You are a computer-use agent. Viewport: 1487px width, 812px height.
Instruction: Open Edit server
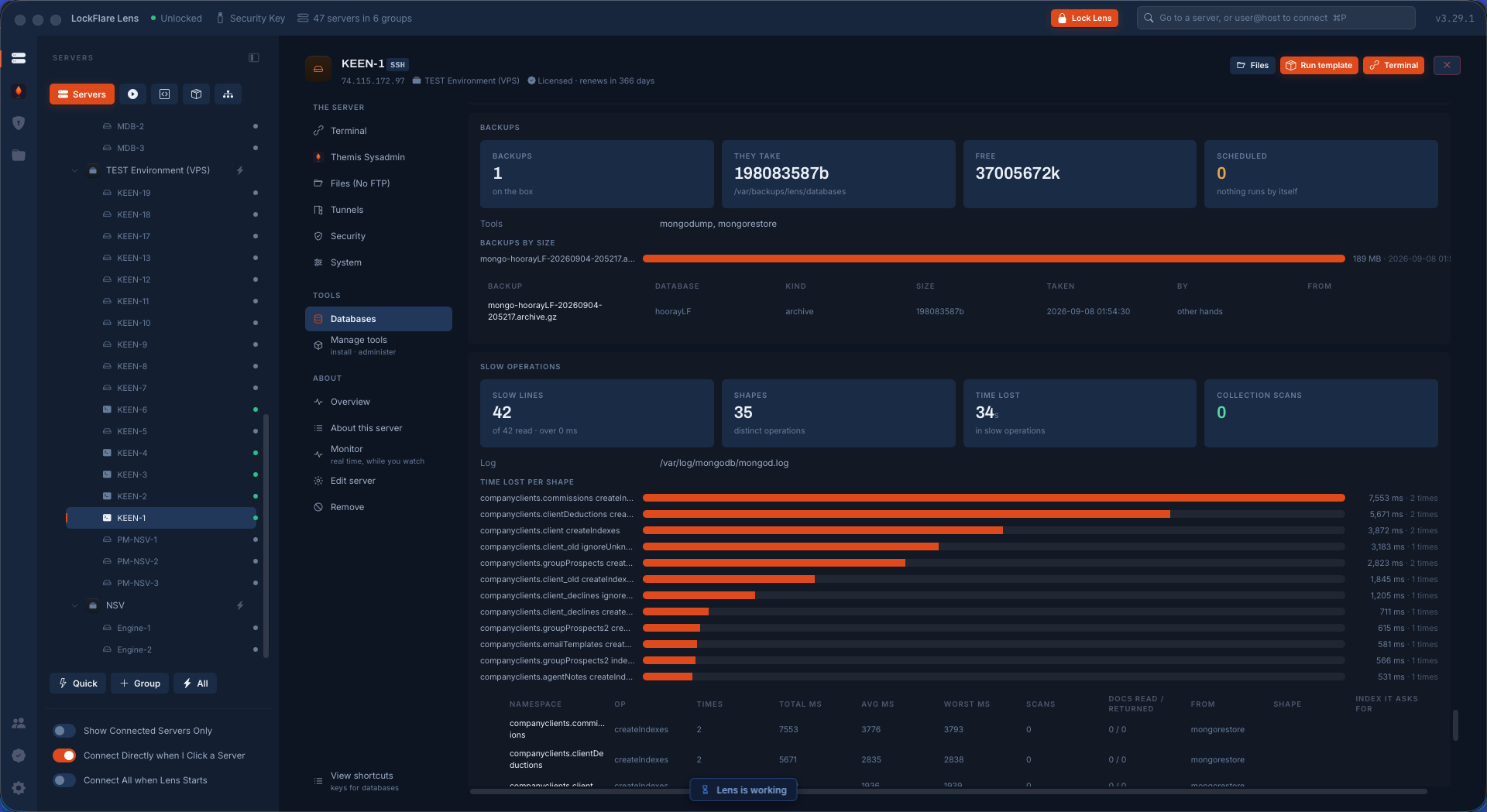(x=379, y=481)
